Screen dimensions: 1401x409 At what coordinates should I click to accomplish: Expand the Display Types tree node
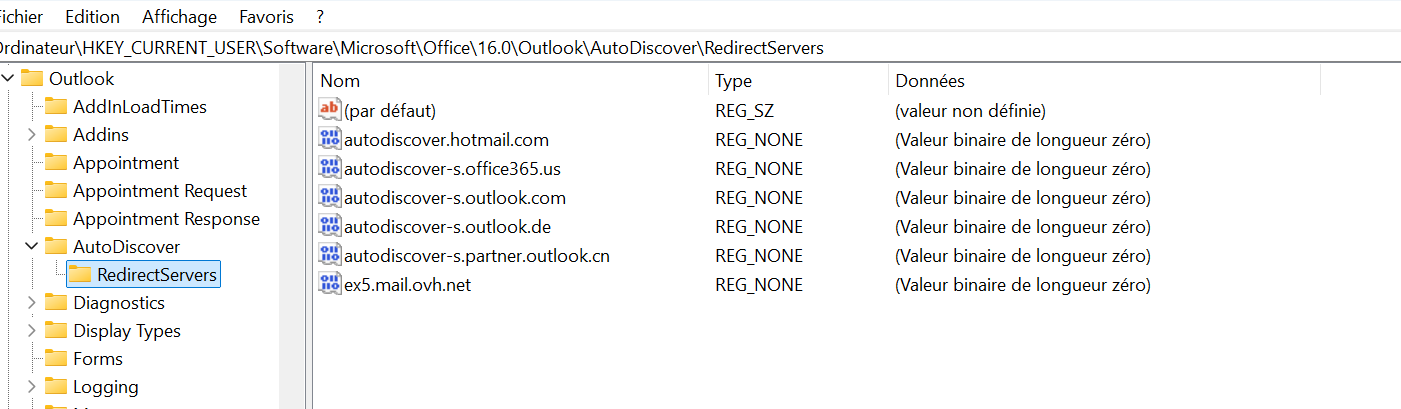(32, 330)
